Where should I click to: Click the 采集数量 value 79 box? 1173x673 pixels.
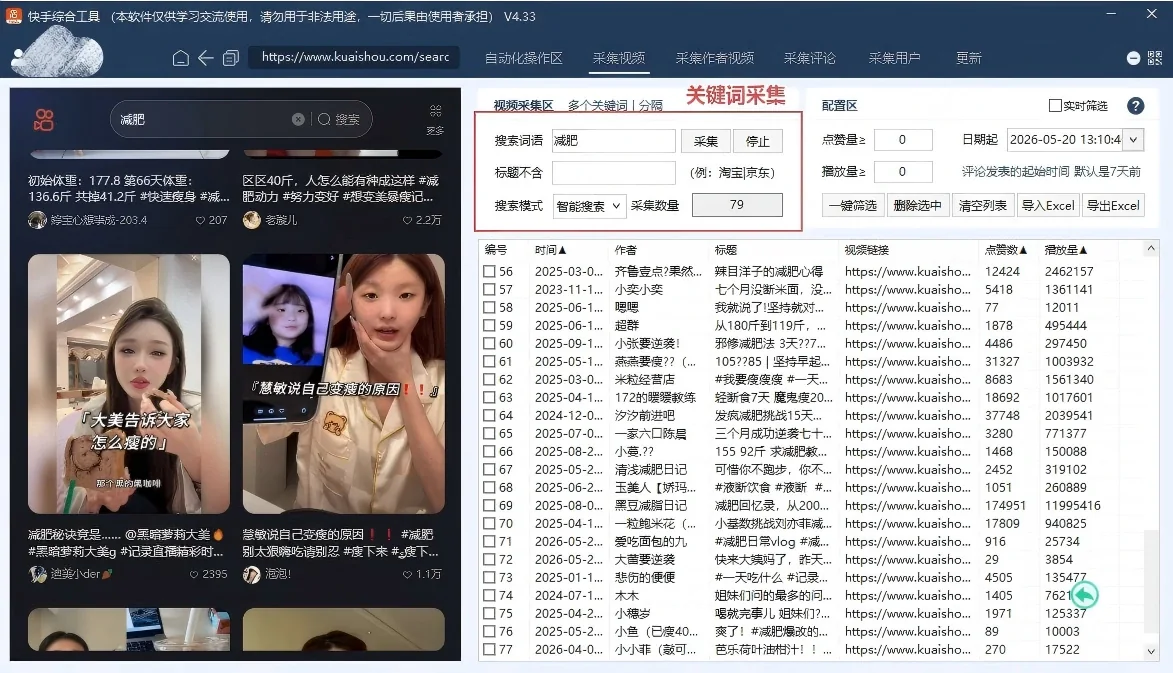[737, 205]
